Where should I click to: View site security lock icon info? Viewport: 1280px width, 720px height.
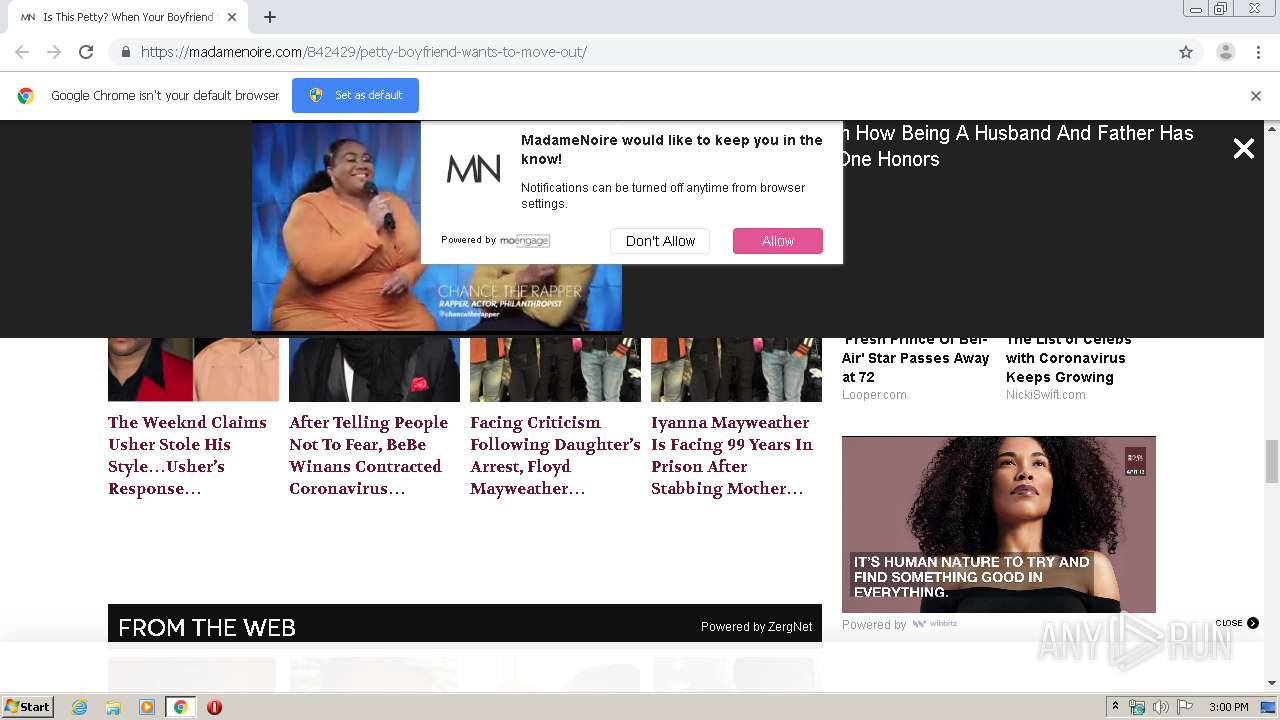pyautogui.click(x=125, y=52)
